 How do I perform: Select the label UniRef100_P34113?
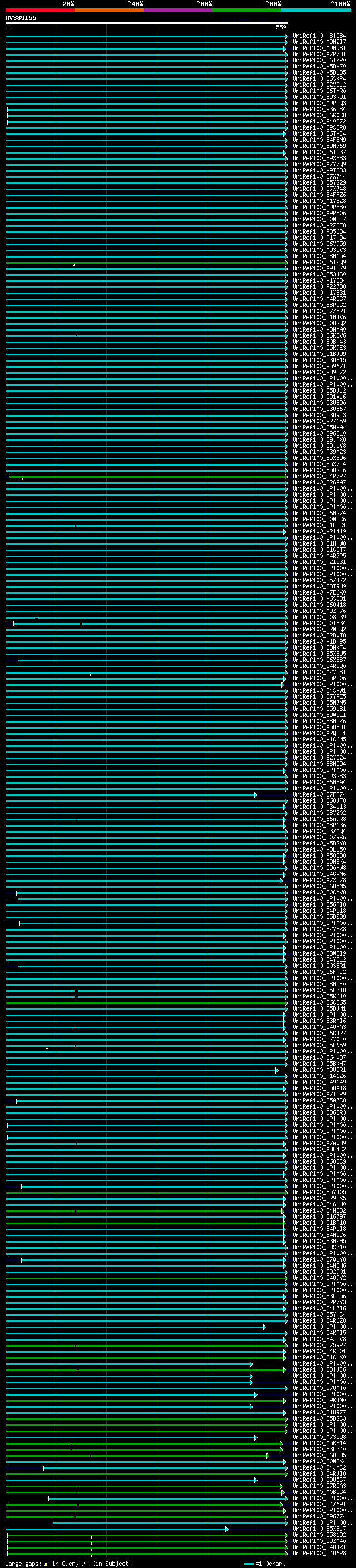pyautogui.click(x=319, y=807)
